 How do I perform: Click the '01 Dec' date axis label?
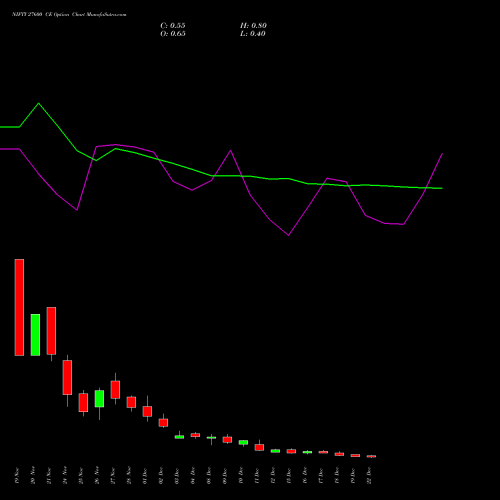click(145, 476)
